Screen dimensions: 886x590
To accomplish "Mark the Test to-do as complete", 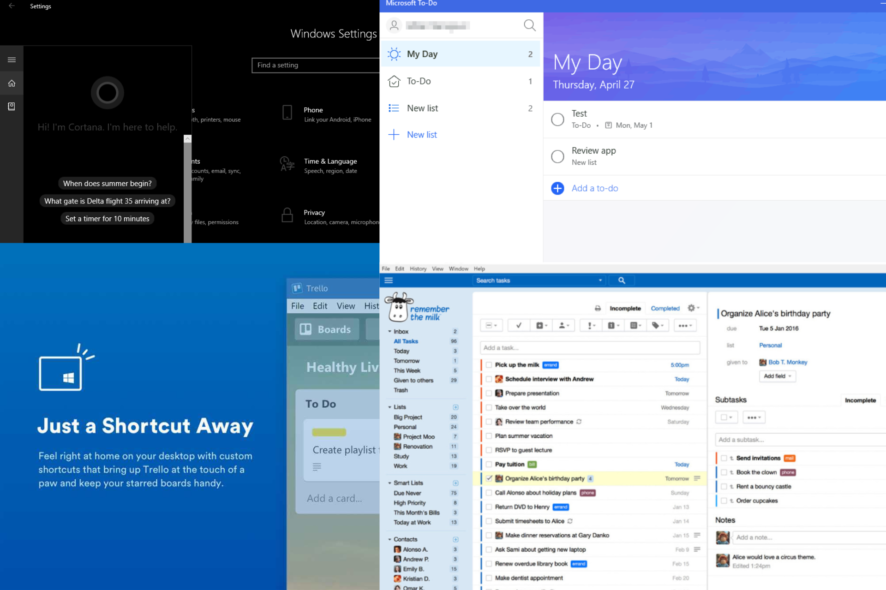I will [557, 119].
